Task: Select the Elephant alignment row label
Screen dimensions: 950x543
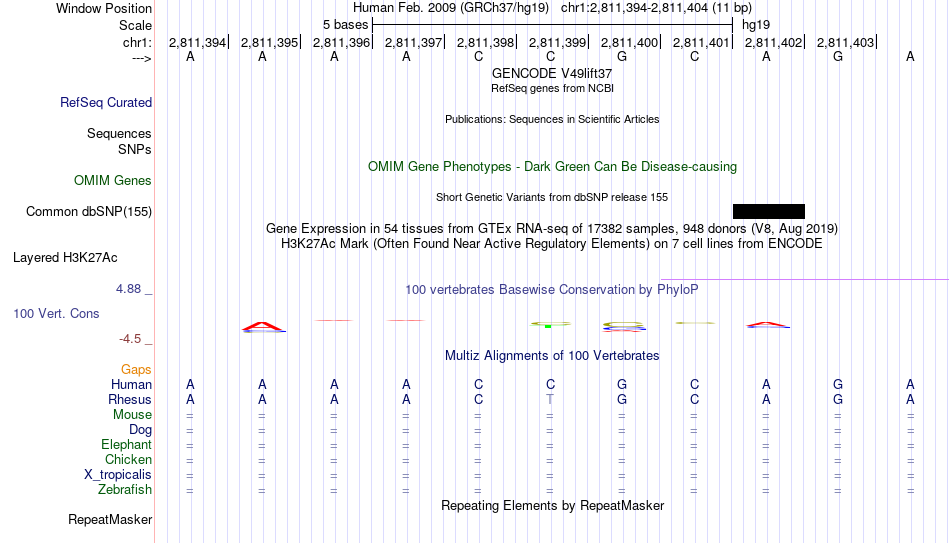Action: [x=126, y=445]
